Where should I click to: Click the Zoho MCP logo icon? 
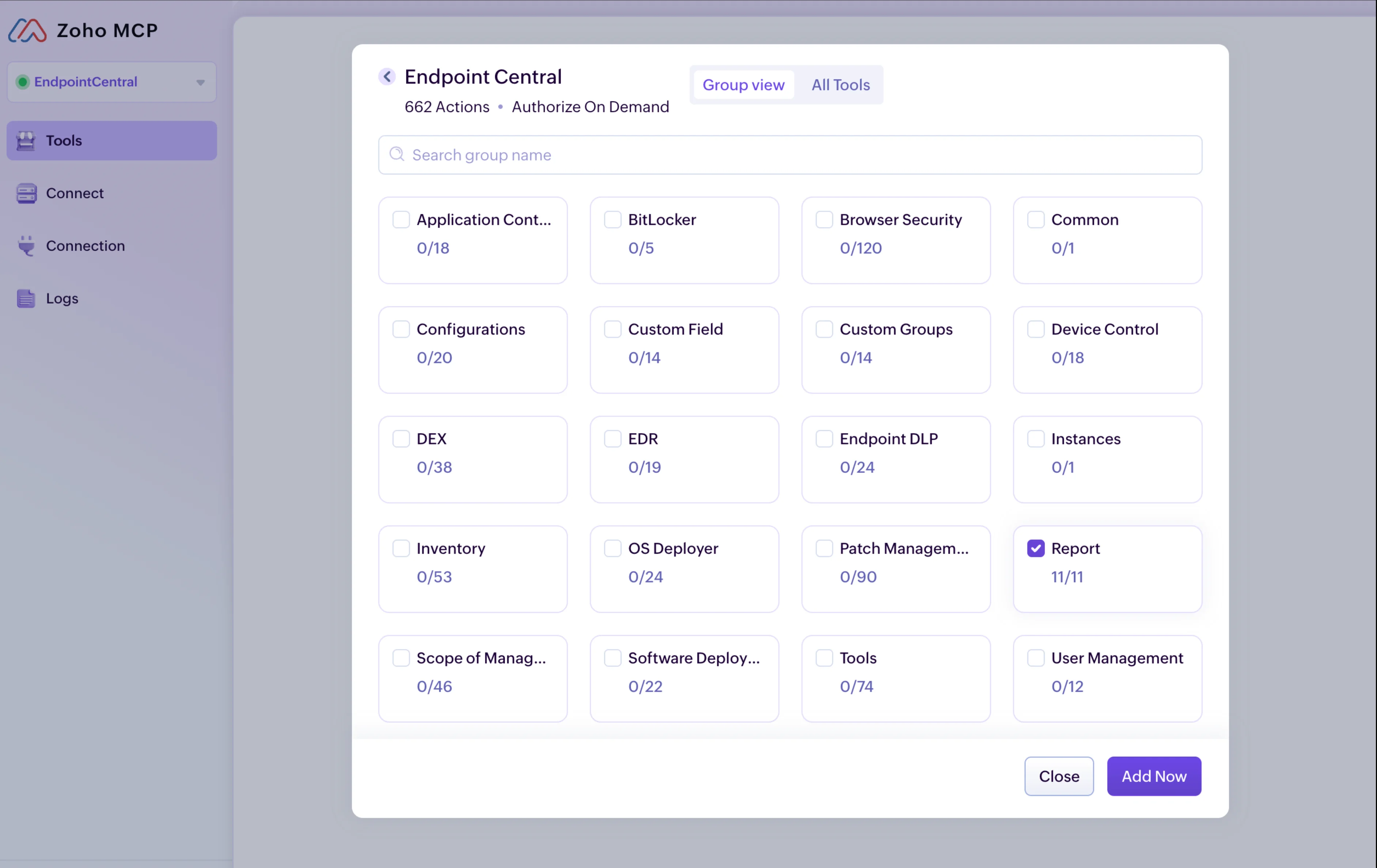[27, 30]
